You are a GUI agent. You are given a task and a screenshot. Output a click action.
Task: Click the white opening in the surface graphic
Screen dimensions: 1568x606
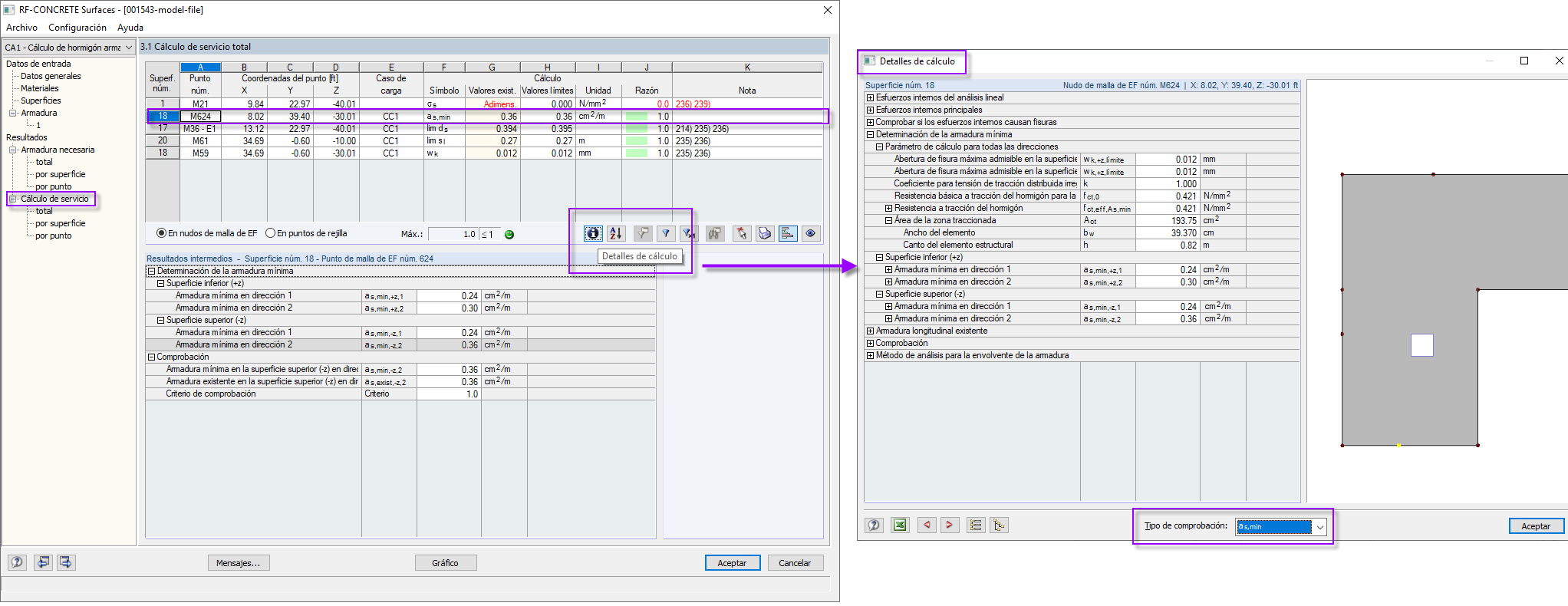[1422, 345]
